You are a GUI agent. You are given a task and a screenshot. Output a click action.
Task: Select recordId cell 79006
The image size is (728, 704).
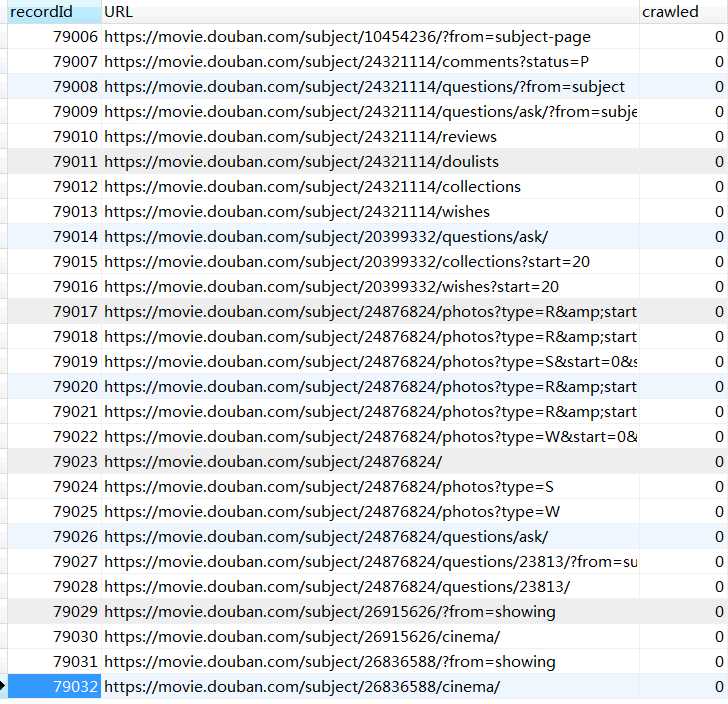54,36
